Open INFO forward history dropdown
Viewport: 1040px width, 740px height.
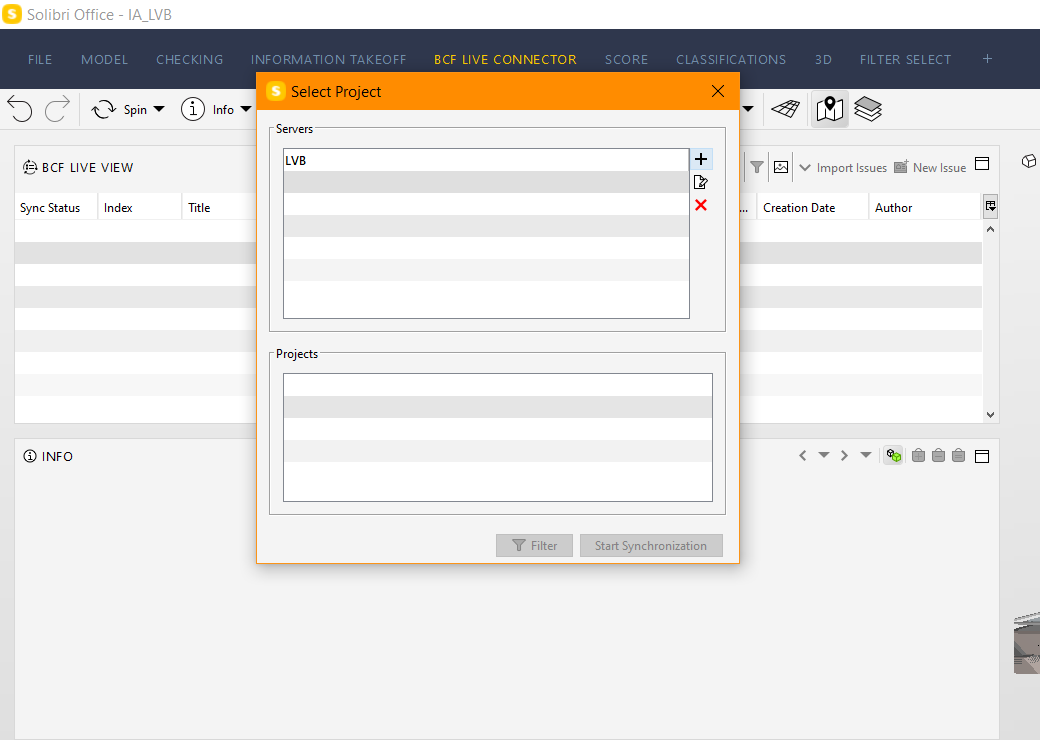(866, 455)
